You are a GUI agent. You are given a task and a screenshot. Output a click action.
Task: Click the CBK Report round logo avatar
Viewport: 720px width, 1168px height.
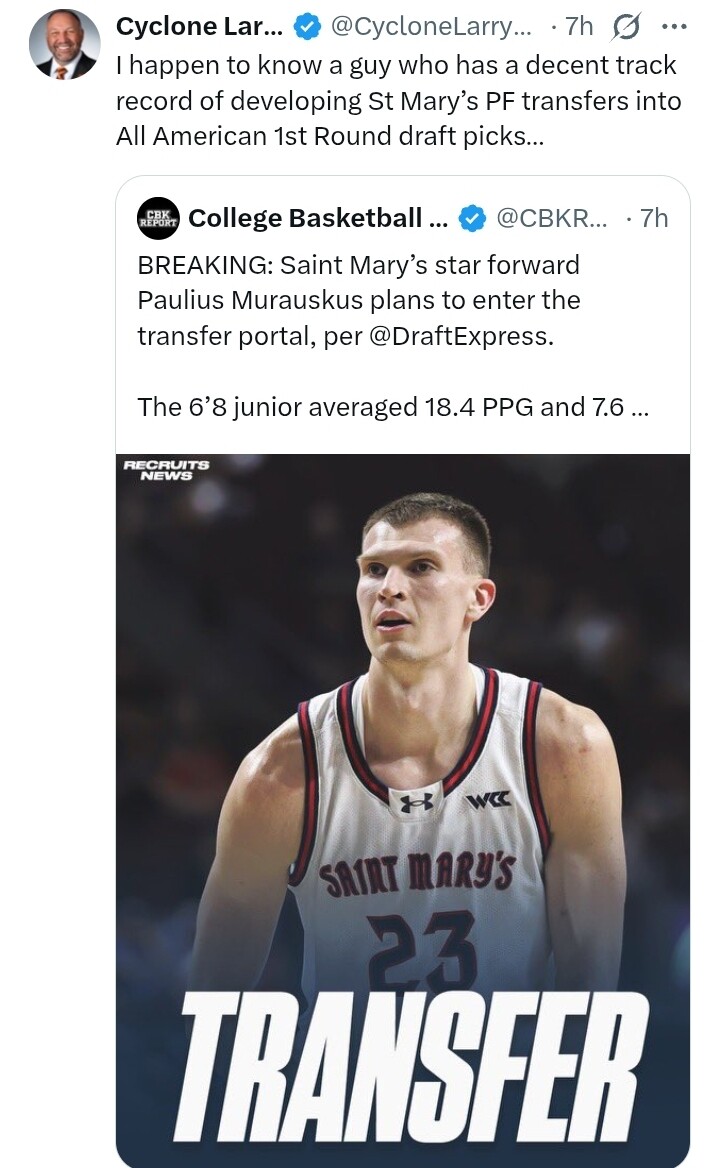(x=158, y=218)
